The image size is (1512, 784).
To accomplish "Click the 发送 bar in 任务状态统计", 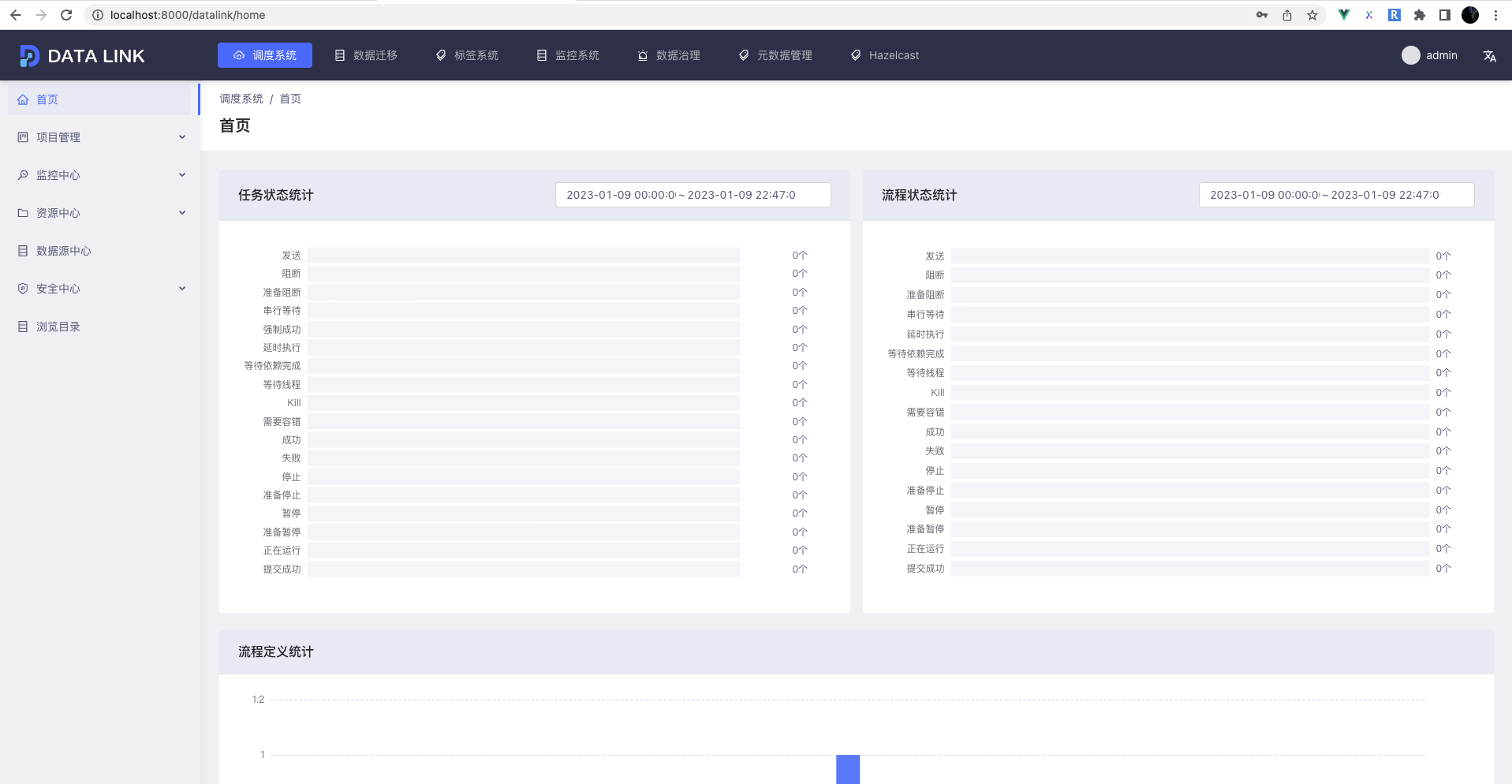I will (x=524, y=256).
